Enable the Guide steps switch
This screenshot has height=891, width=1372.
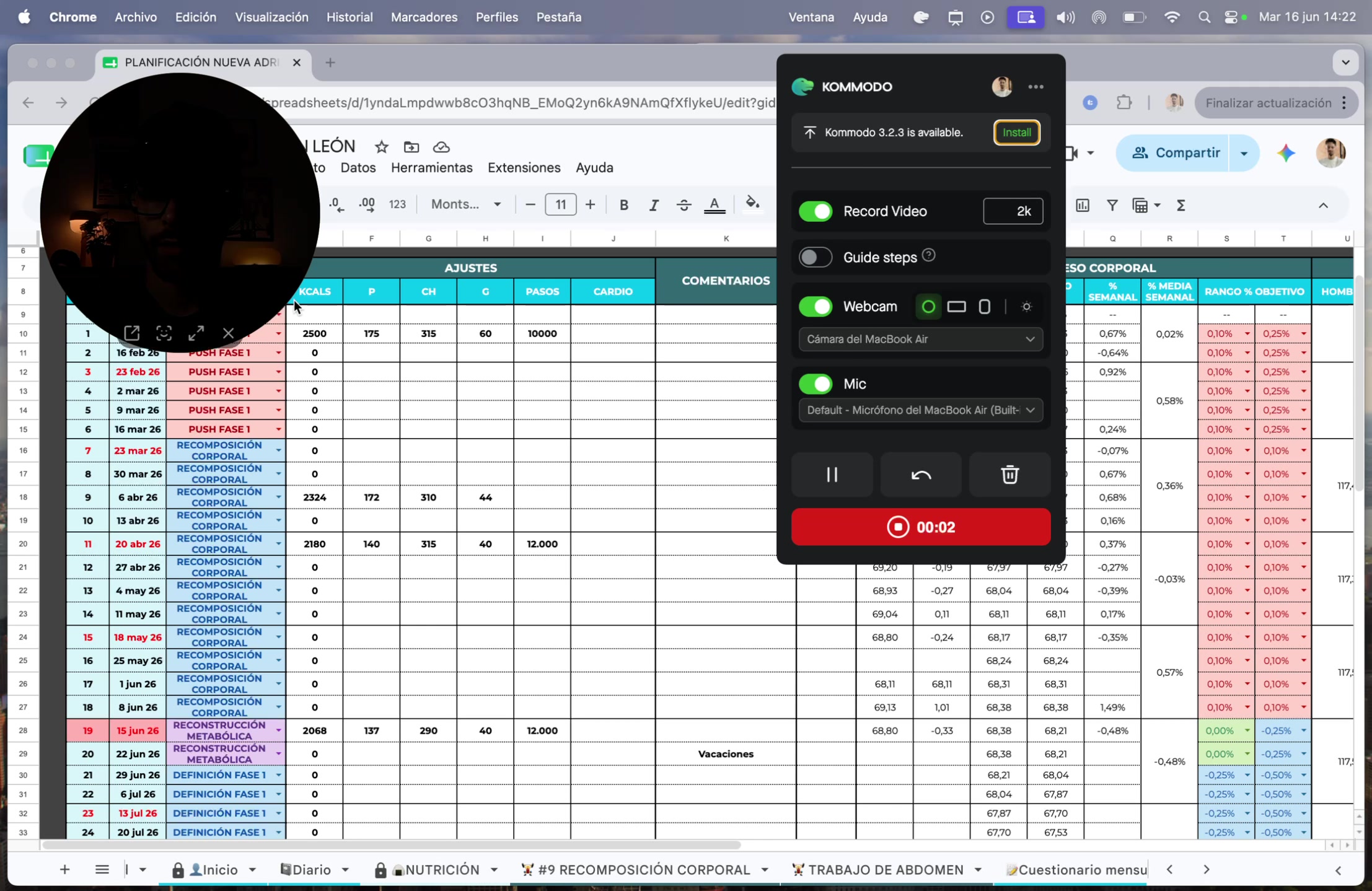coord(816,257)
